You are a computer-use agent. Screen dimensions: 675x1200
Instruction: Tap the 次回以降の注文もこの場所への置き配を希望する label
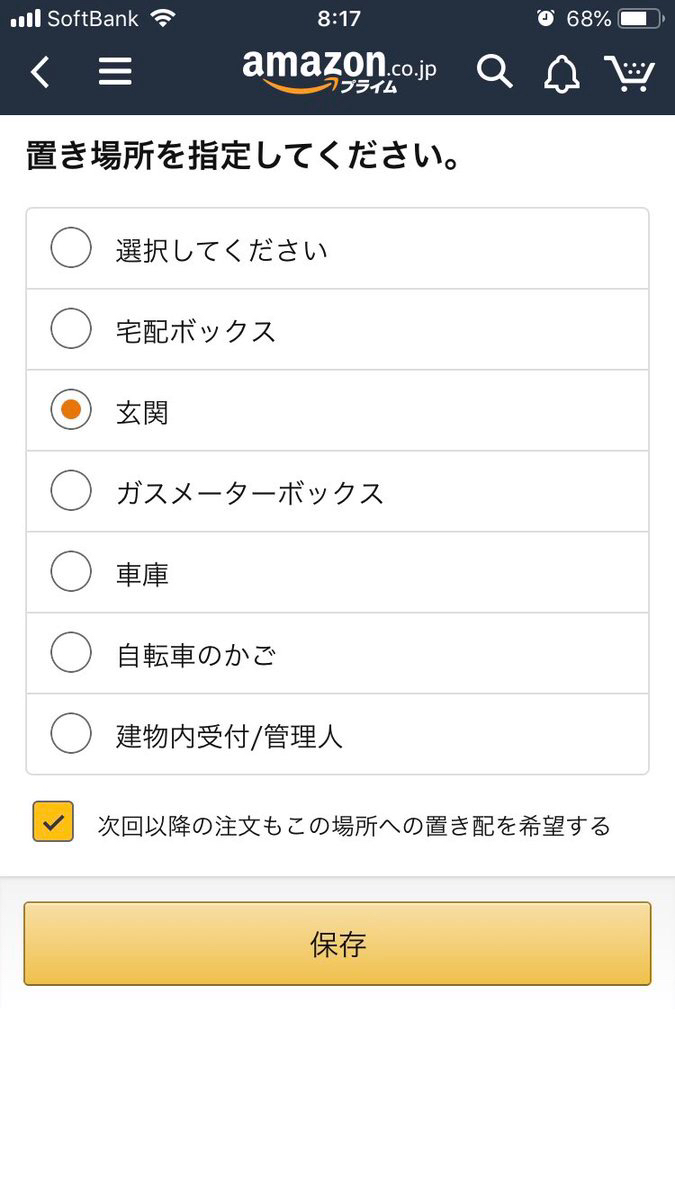(x=354, y=826)
